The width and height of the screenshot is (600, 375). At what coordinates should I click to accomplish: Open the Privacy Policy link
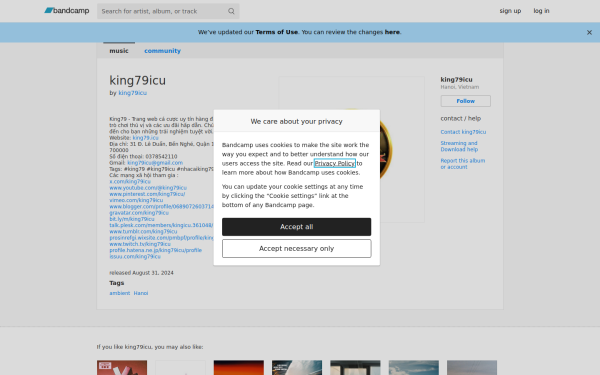point(335,163)
